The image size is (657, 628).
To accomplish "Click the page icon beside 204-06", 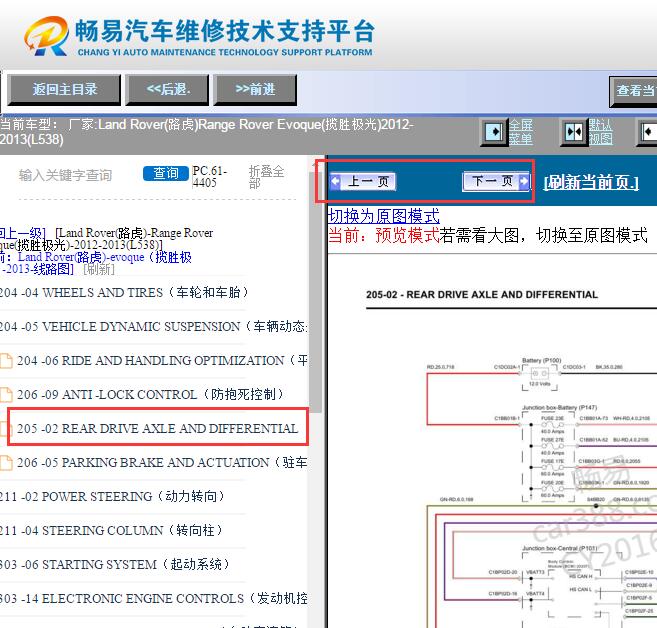I will 6,360.
